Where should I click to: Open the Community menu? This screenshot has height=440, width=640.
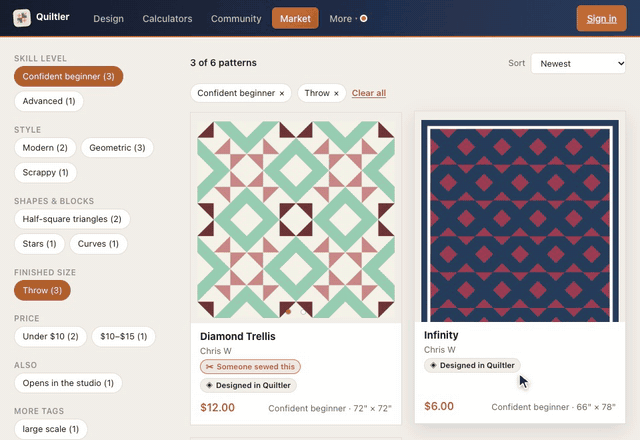click(x=236, y=18)
